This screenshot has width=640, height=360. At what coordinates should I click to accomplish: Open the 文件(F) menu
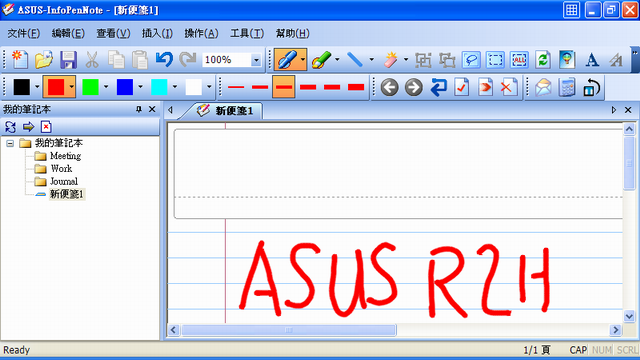click(x=23, y=33)
